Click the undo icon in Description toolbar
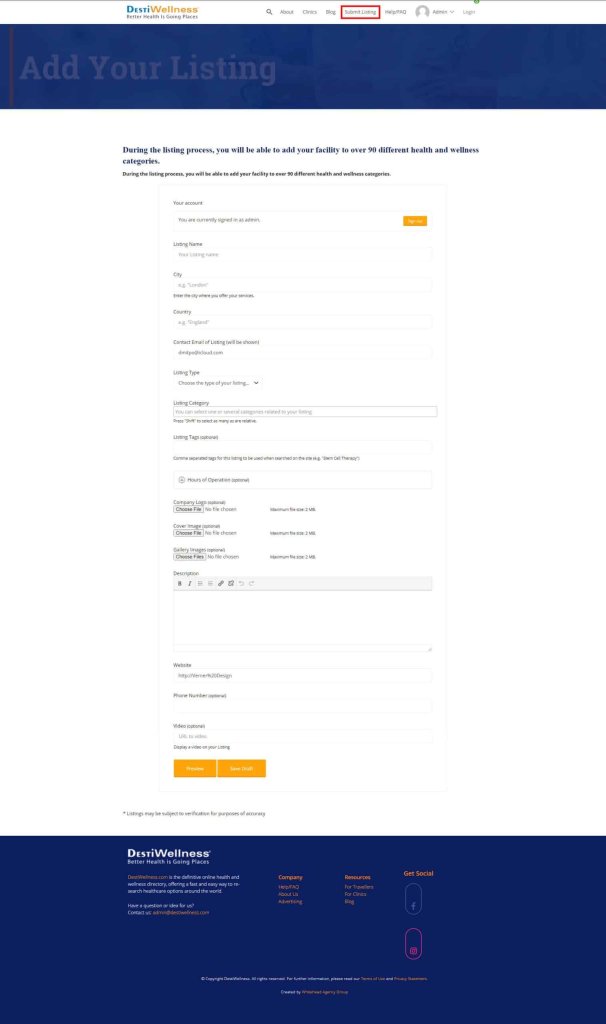606x1024 pixels. (241, 583)
